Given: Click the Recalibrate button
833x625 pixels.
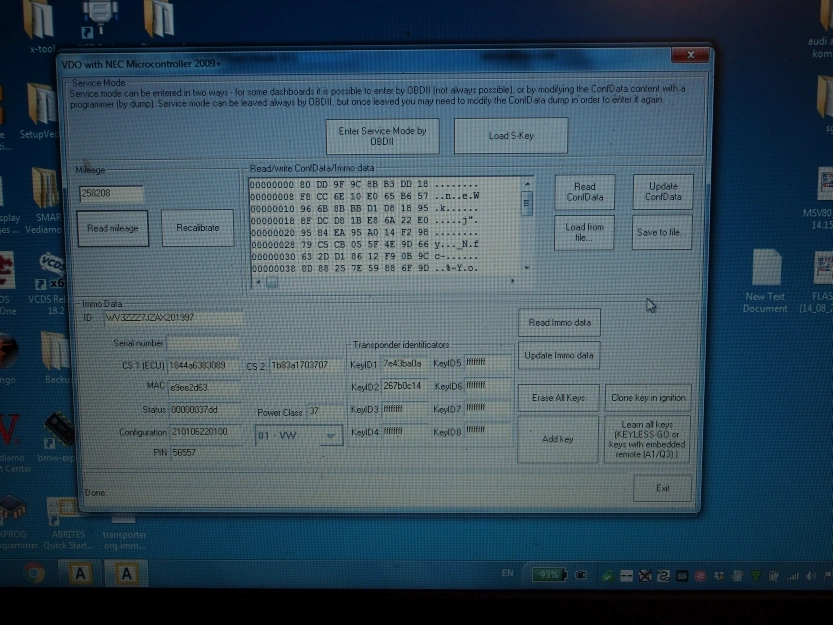Looking at the screenshot, I should point(198,227).
